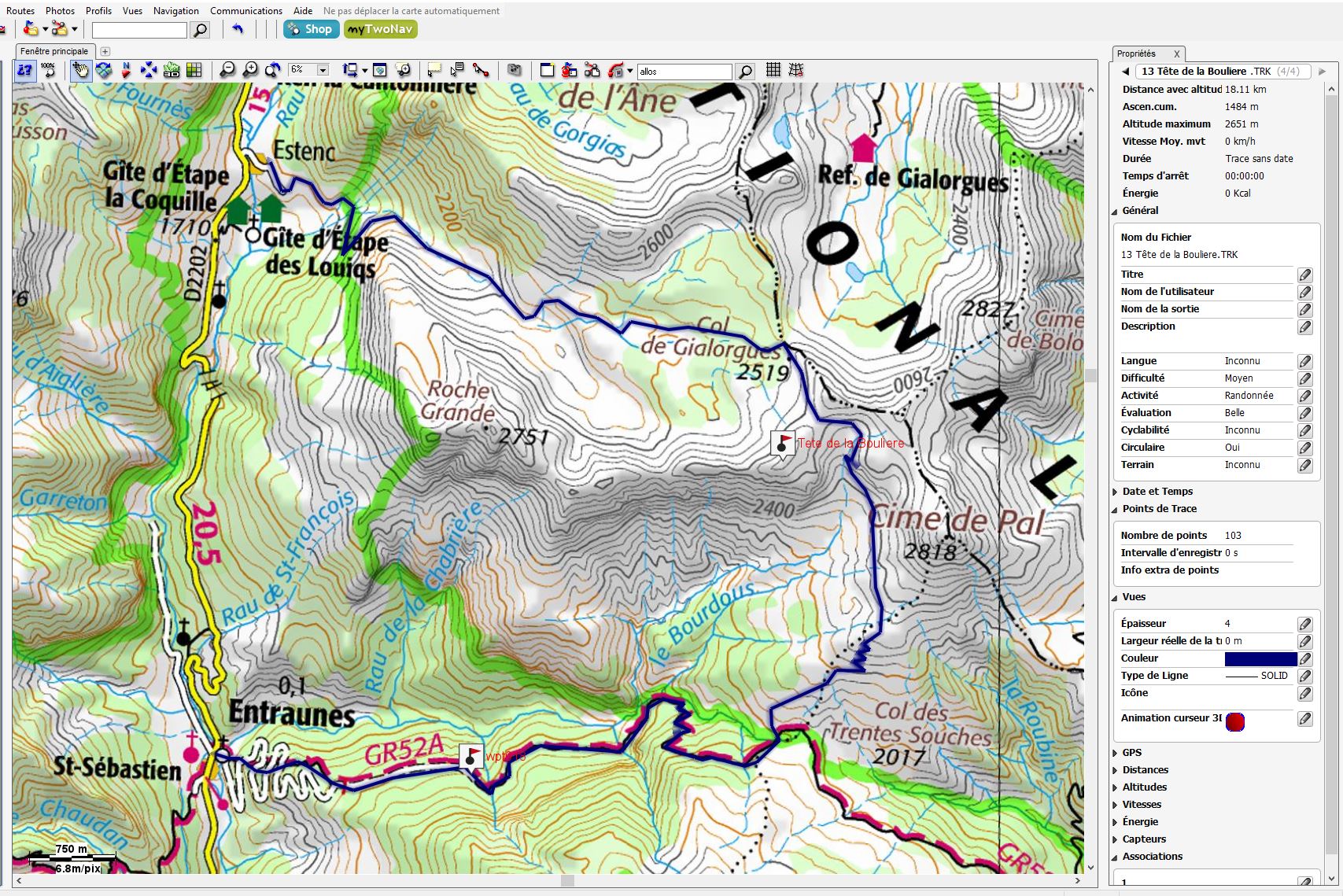1343x896 pixels.
Task: Click the north orientation arrow icon
Action: (x=126, y=71)
